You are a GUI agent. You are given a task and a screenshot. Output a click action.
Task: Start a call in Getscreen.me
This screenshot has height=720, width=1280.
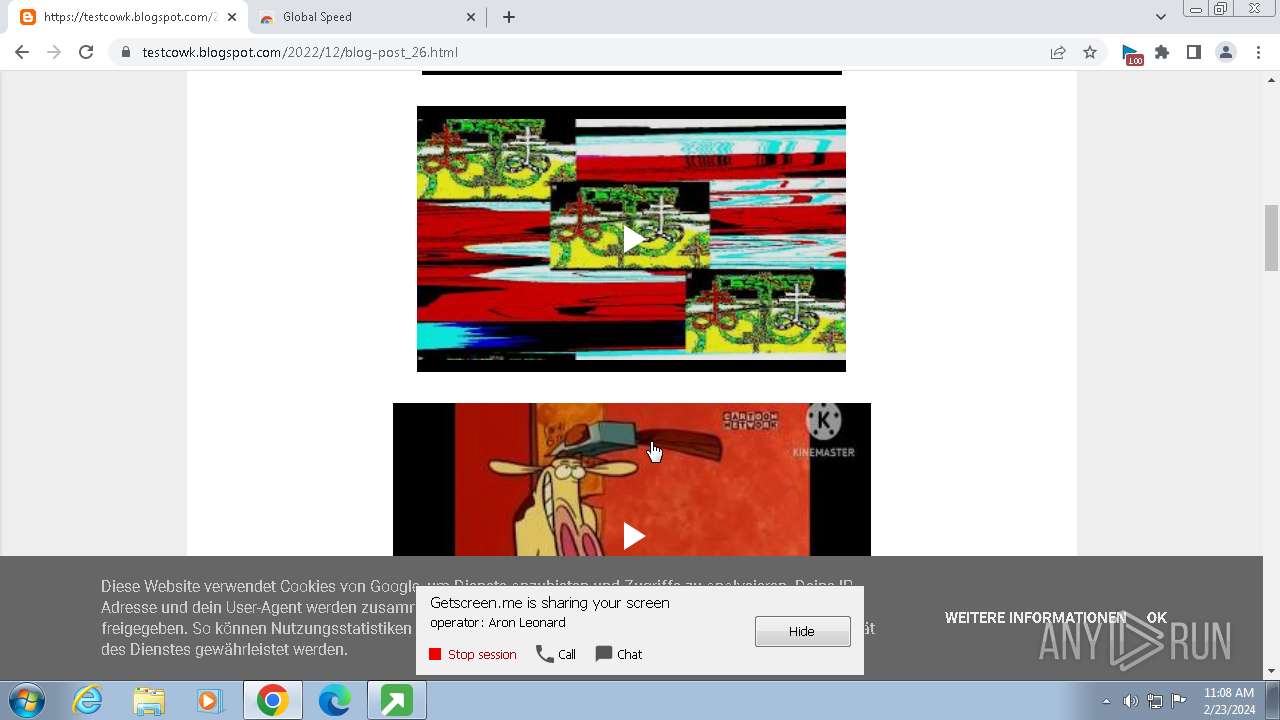[x=556, y=654]
